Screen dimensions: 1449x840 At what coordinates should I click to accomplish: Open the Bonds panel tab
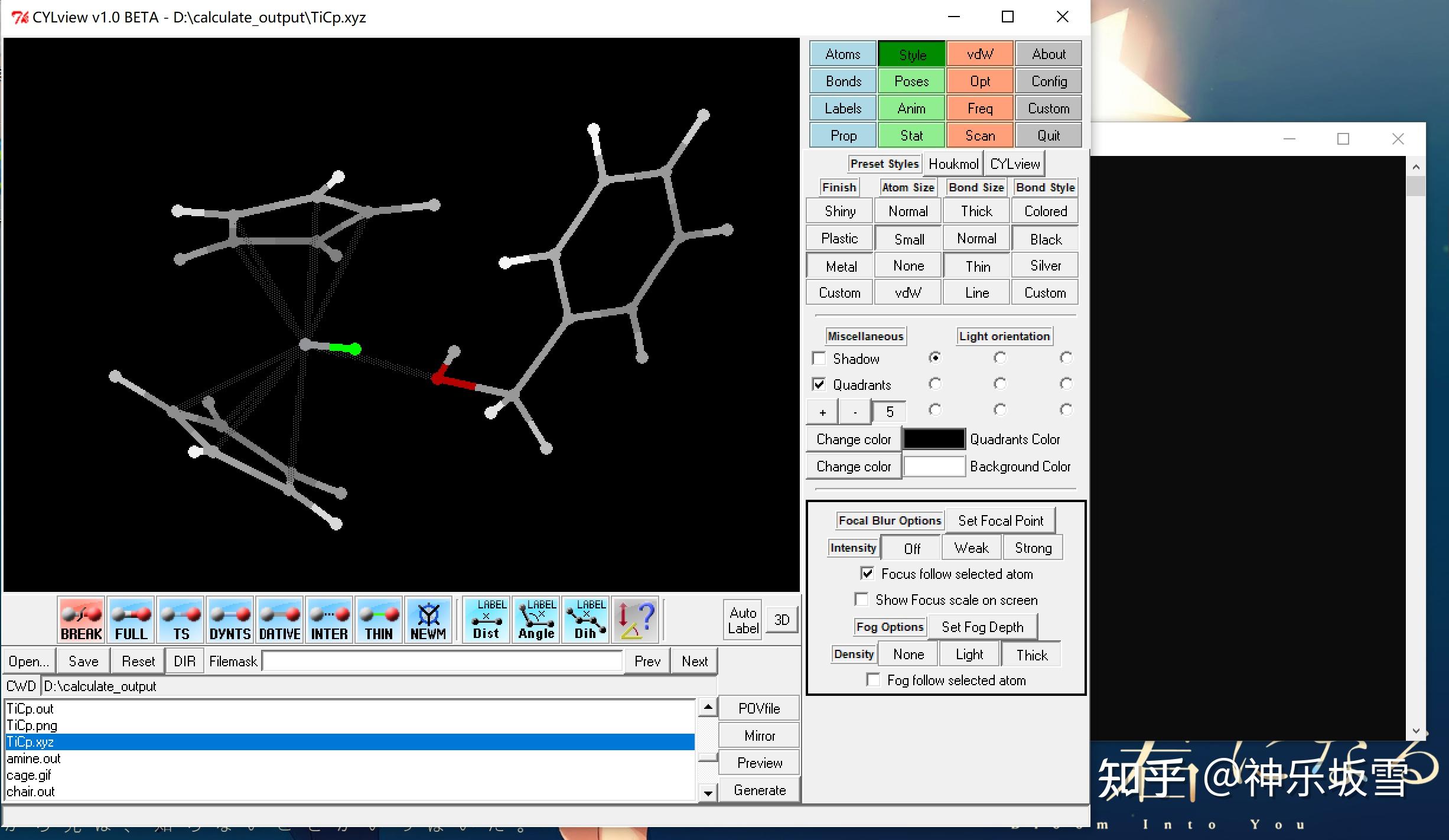(x=843, y=82)
